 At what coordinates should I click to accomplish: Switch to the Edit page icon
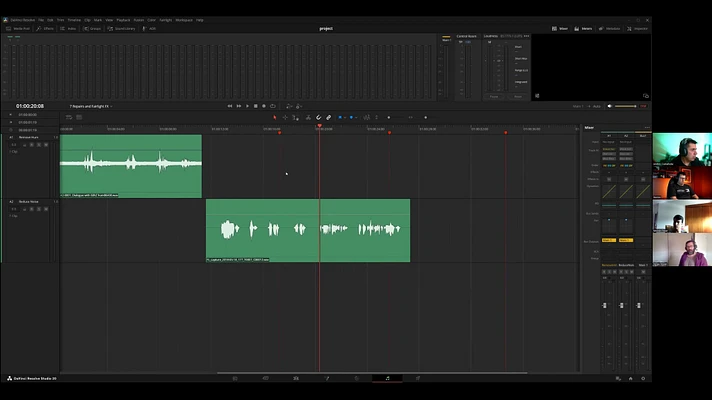click(x=296, y=378)
